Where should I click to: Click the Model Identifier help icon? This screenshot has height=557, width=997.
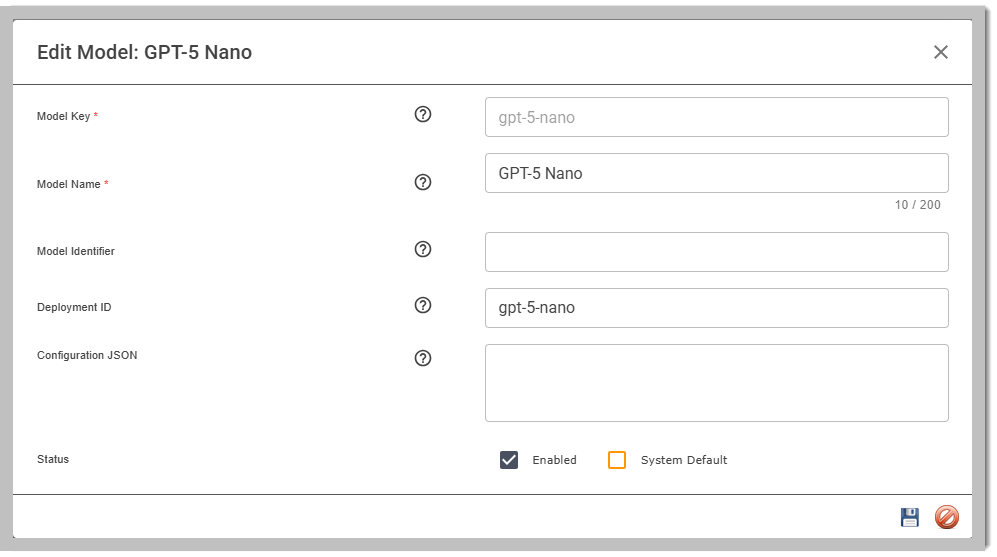click(x=423, y=250)
